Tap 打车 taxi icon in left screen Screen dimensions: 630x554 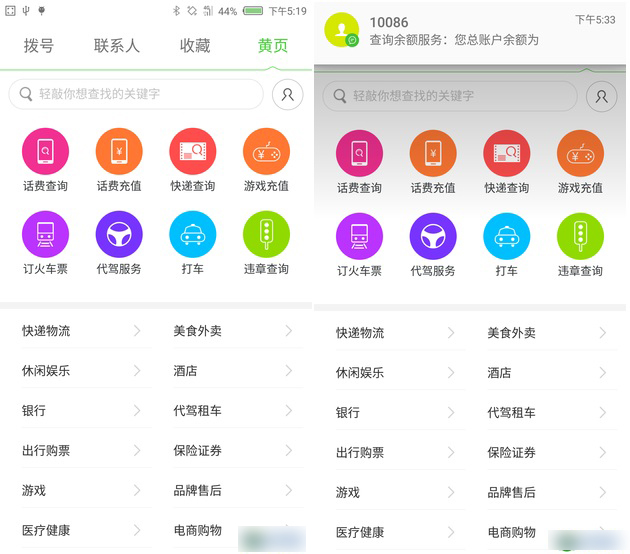[x=193, y=234]
